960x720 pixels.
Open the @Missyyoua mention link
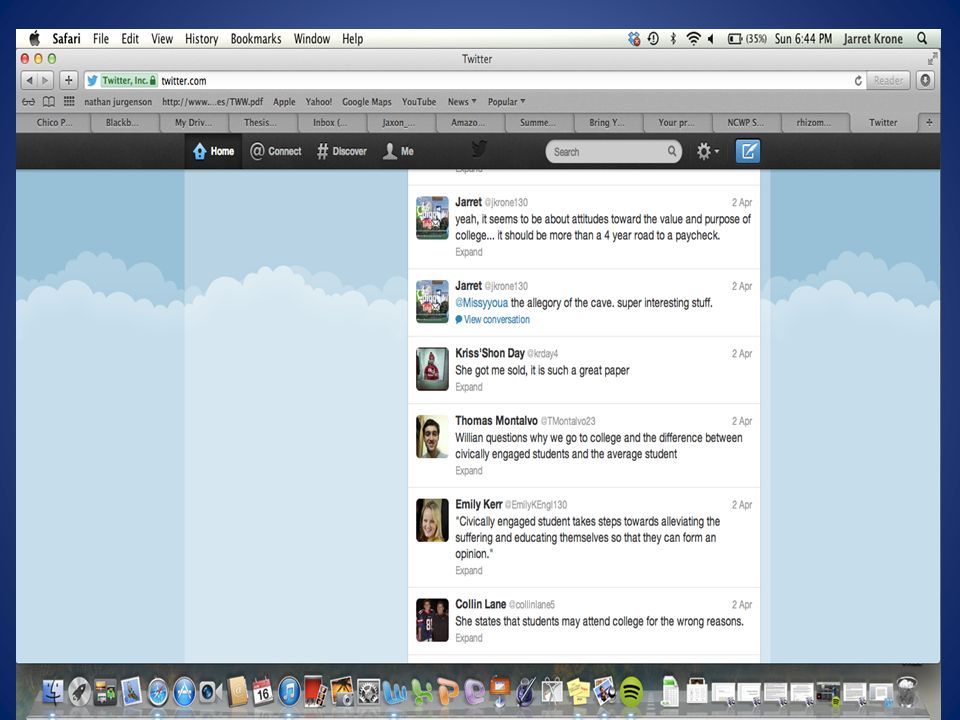point(481,302)
